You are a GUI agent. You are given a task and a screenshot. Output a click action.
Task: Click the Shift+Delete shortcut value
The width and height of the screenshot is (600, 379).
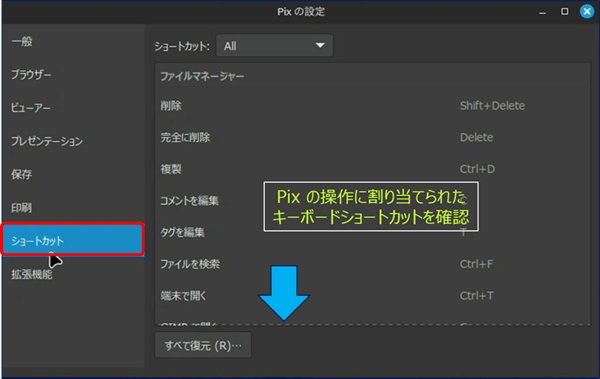click(492, 106)
